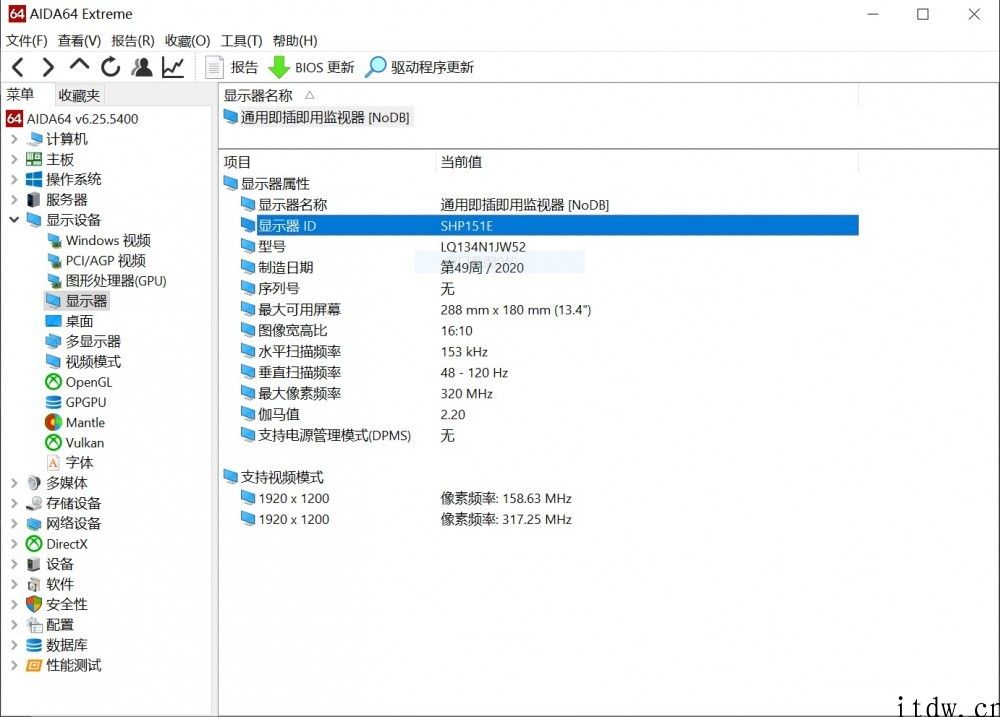This screenshot has width=1000, height=717.
Task: Click the OpenGL icon in tree
Action: click(x=54, y=382)
